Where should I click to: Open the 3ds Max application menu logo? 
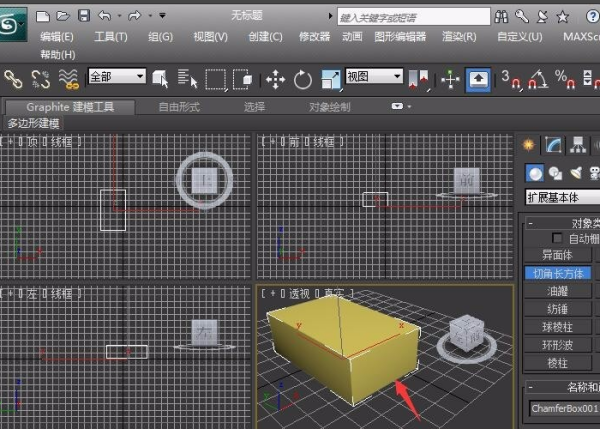tap(13, 24)
